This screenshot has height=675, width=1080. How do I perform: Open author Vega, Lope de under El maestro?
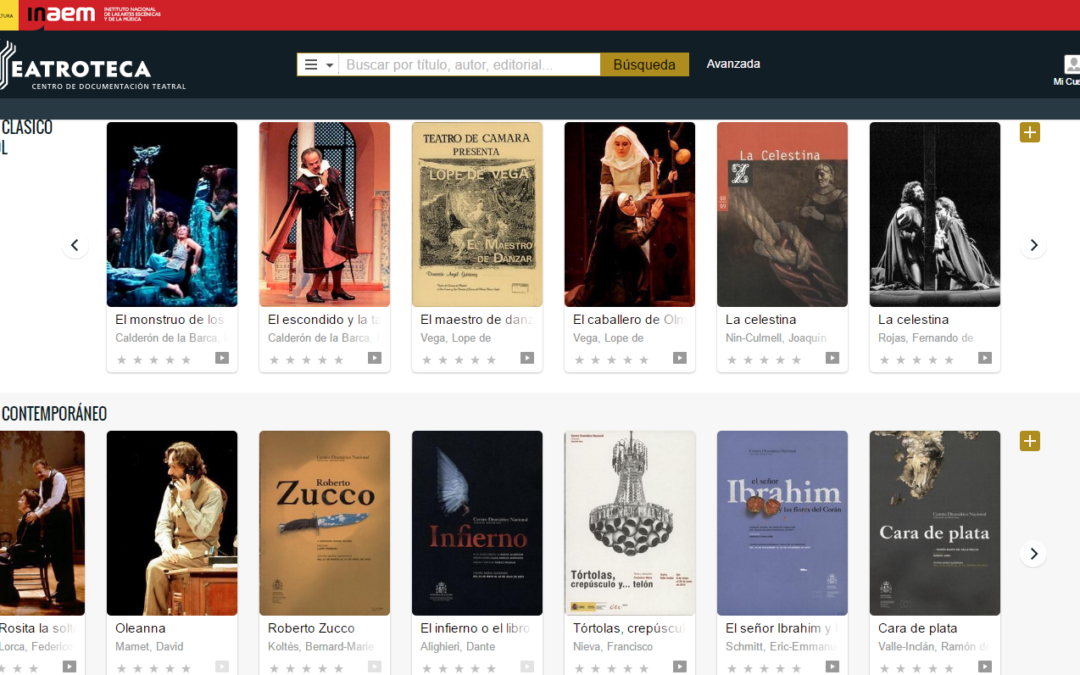point(455,338)
